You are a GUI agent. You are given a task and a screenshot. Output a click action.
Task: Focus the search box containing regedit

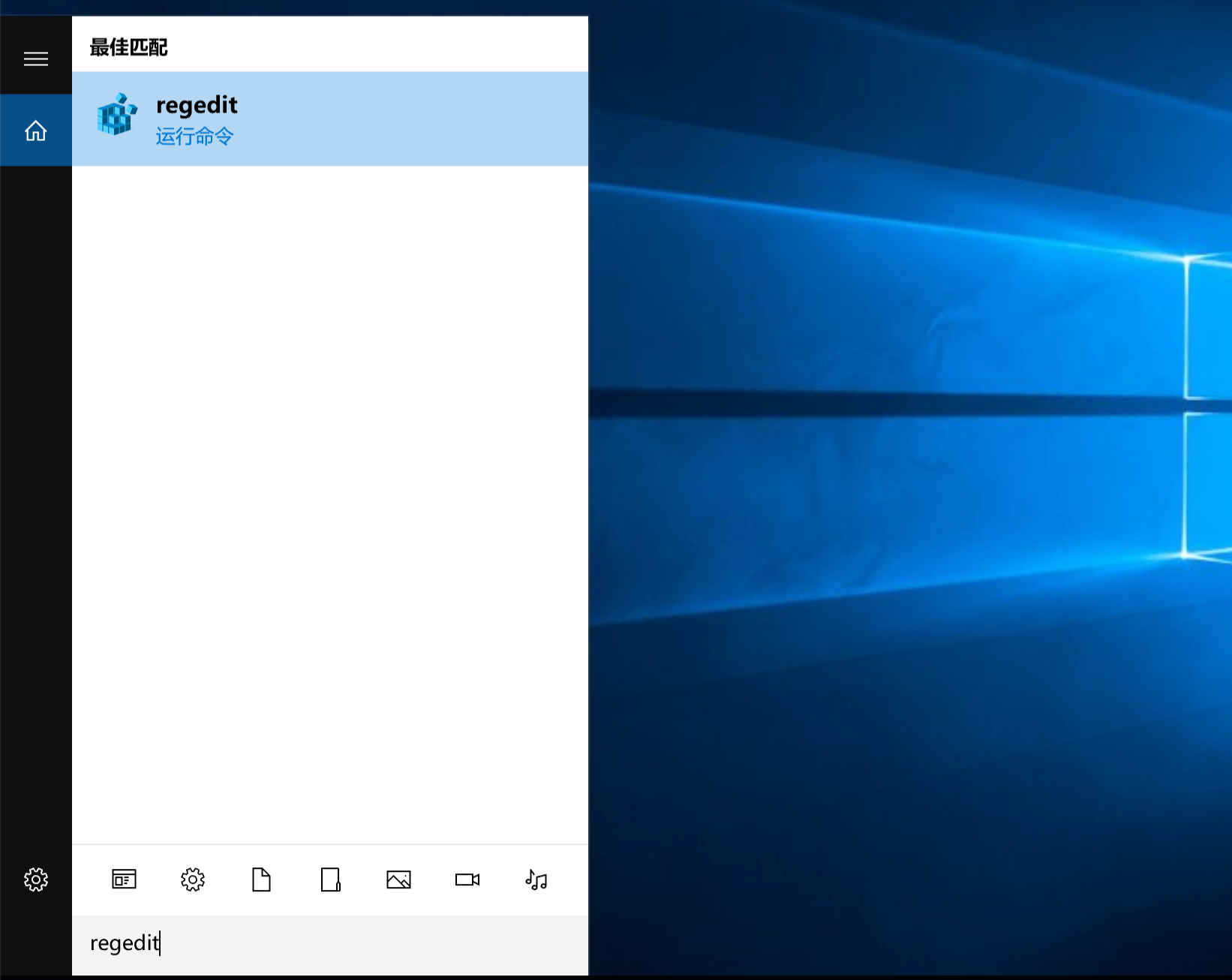pyautogui.click(x=330, y=943)
